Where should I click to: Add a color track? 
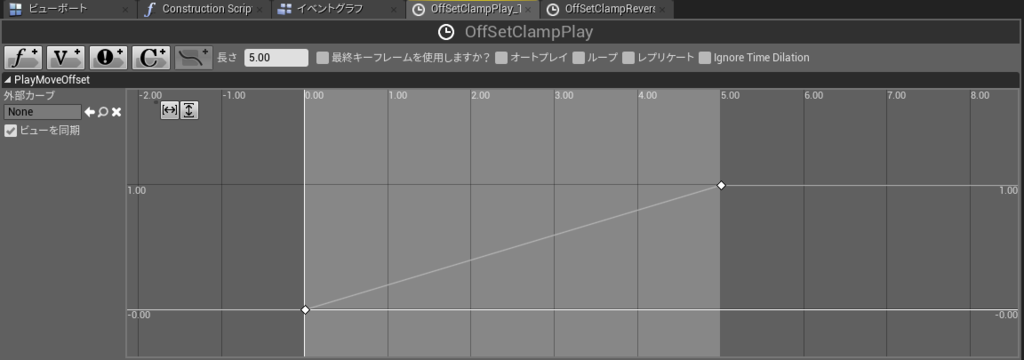click(x=150, y=57)
